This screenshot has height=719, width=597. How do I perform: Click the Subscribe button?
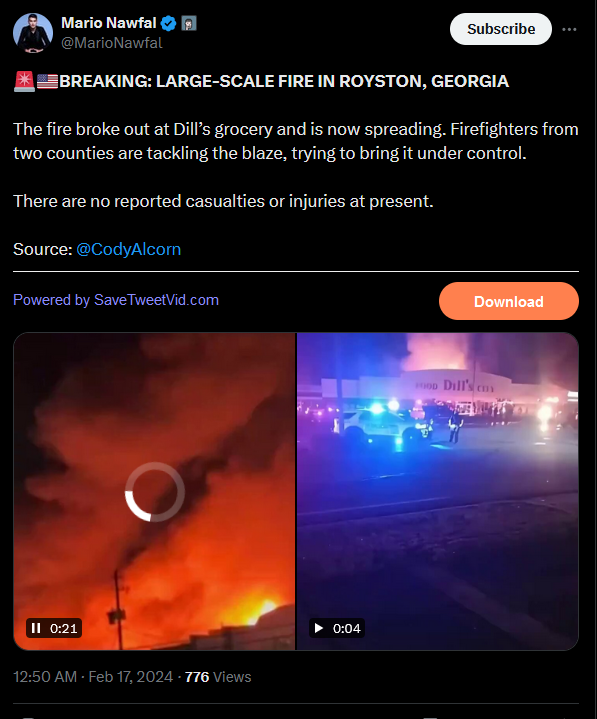click(x=501, y=29)
